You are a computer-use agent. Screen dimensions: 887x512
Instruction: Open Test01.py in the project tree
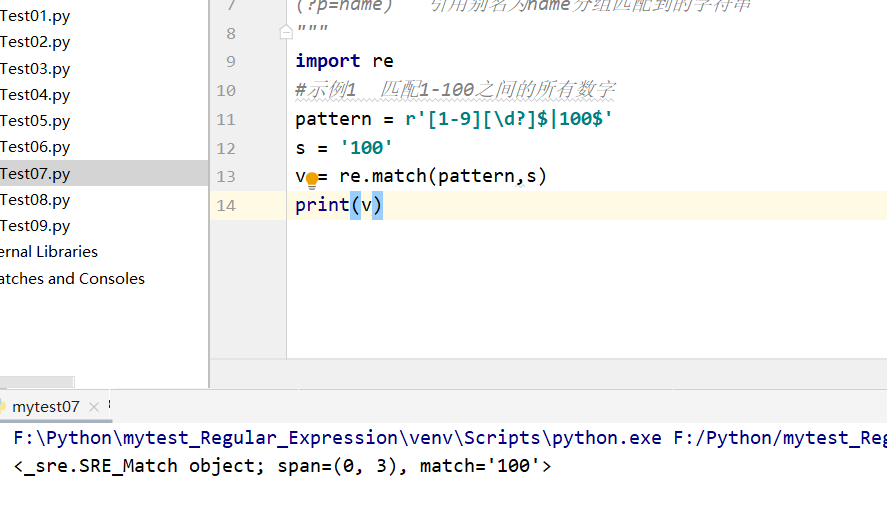(35, 16)
